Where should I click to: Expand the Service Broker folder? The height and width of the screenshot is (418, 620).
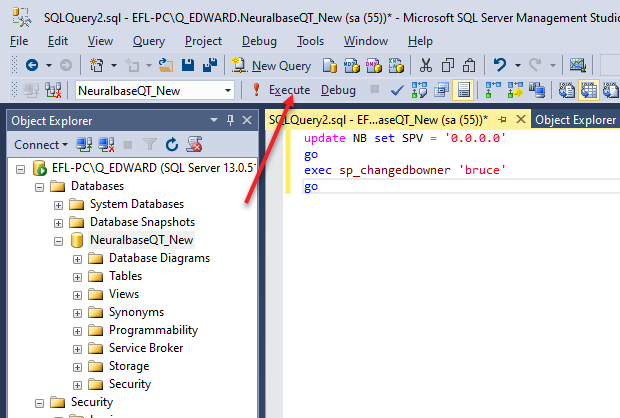click(x=78, y=349)
